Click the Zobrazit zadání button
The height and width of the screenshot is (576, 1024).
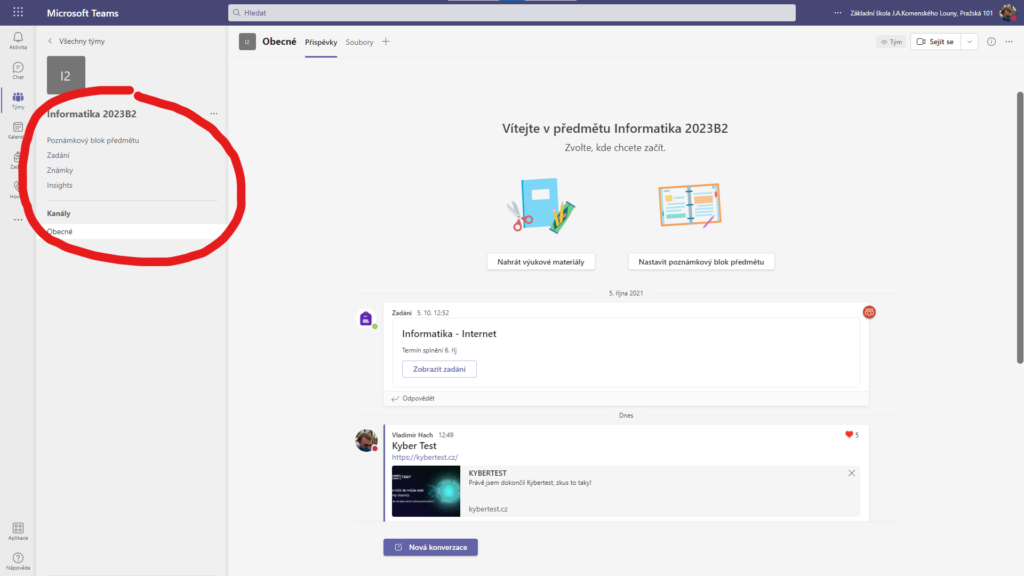(x=439, y=369)
